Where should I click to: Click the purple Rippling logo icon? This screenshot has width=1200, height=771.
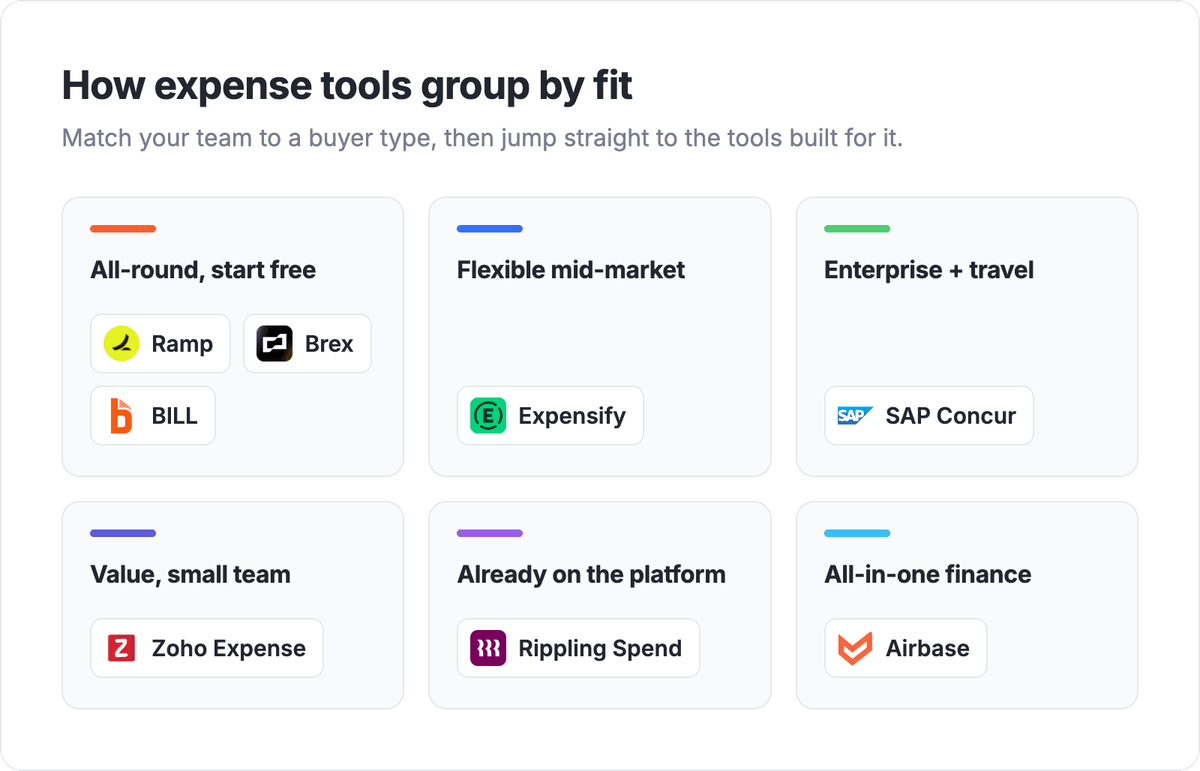488,648
